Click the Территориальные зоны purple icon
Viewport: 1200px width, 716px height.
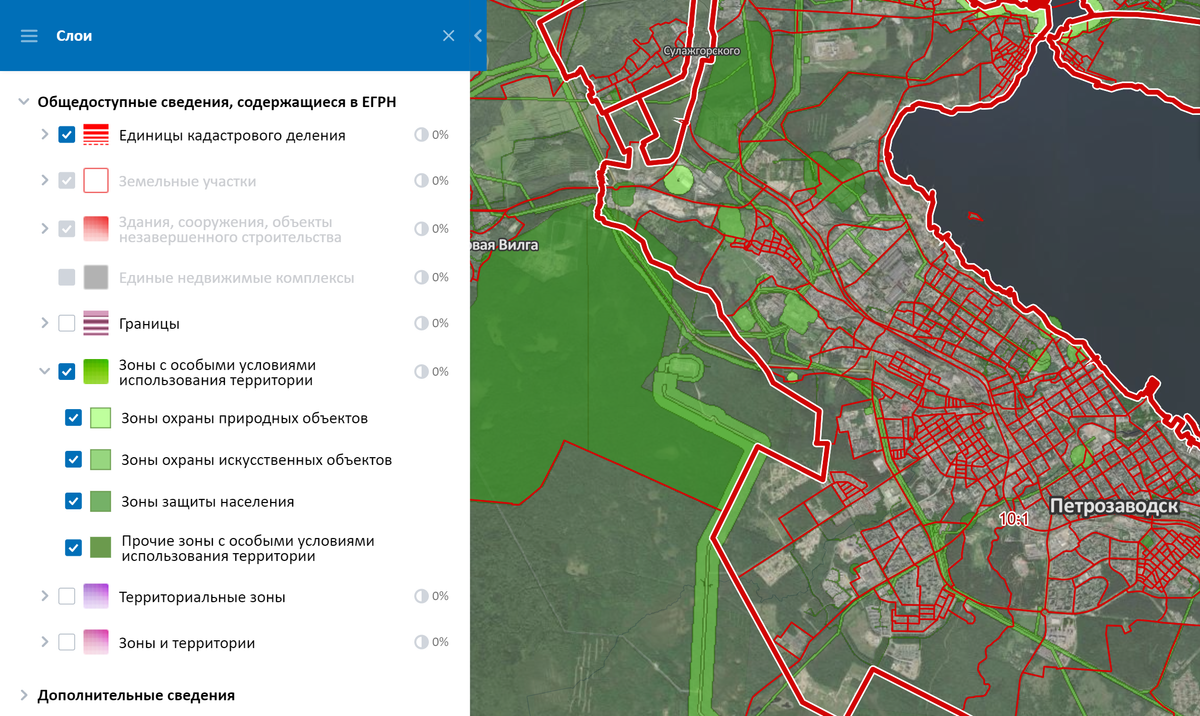coord(96,596)
